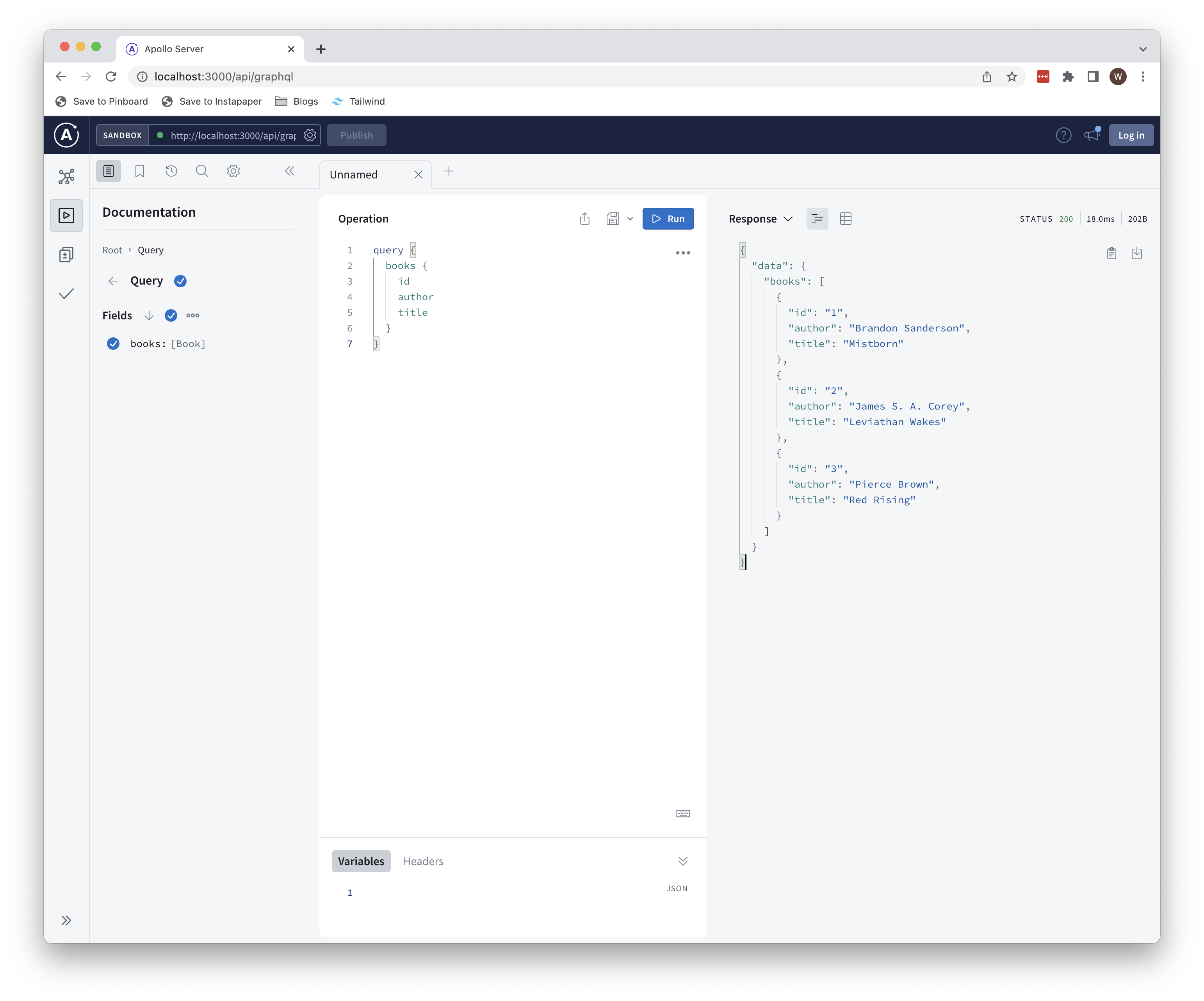Switch to the Headers tab
The width and height of the screenshot is (1204, 1001).
click(423, 861)
